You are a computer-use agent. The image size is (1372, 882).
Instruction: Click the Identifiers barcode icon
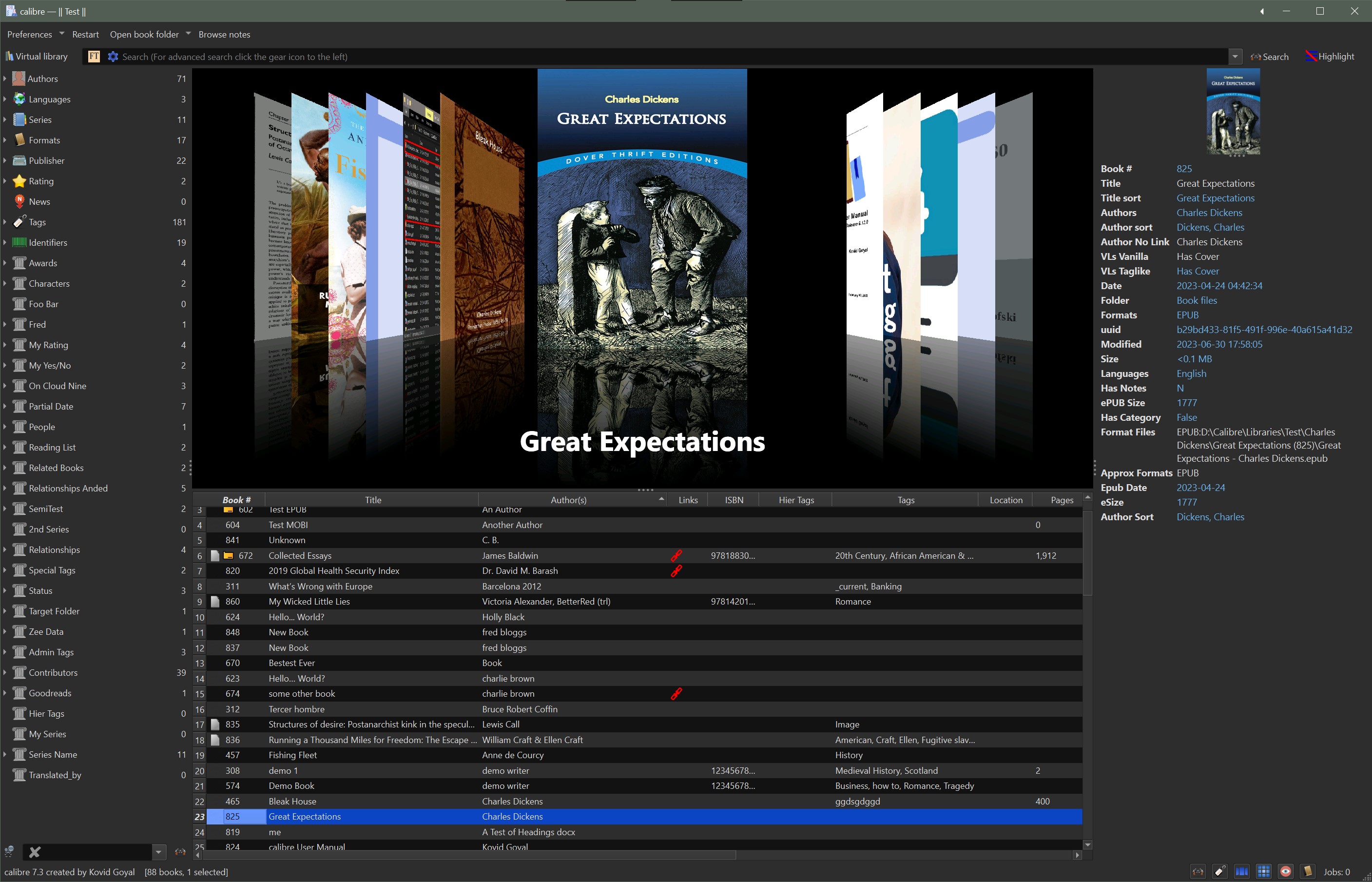click(19, 242)
